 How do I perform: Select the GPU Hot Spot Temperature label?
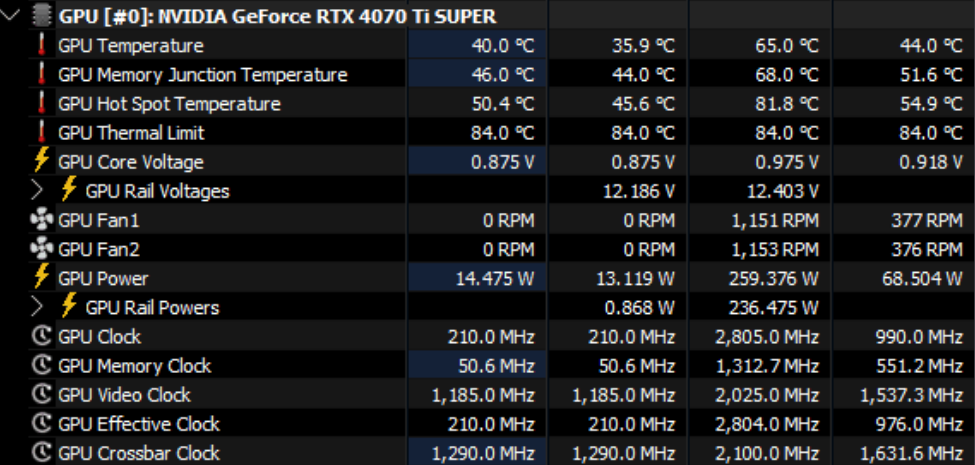[169, 104]
